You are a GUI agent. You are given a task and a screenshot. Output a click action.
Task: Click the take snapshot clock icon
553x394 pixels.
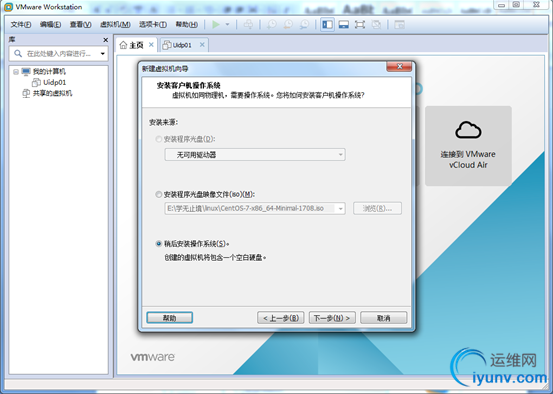click(272, 24)
